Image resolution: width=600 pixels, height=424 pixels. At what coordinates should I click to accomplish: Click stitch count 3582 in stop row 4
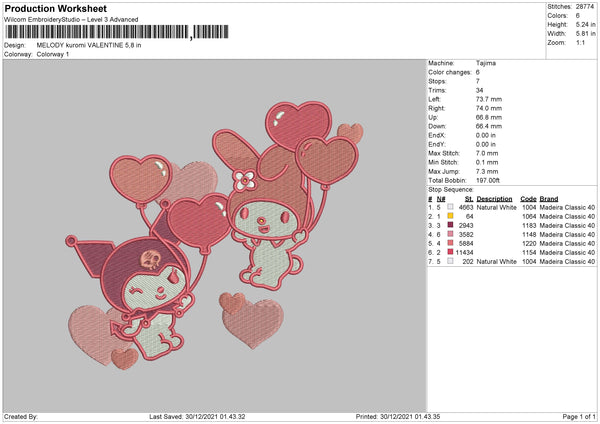(466, 234)
